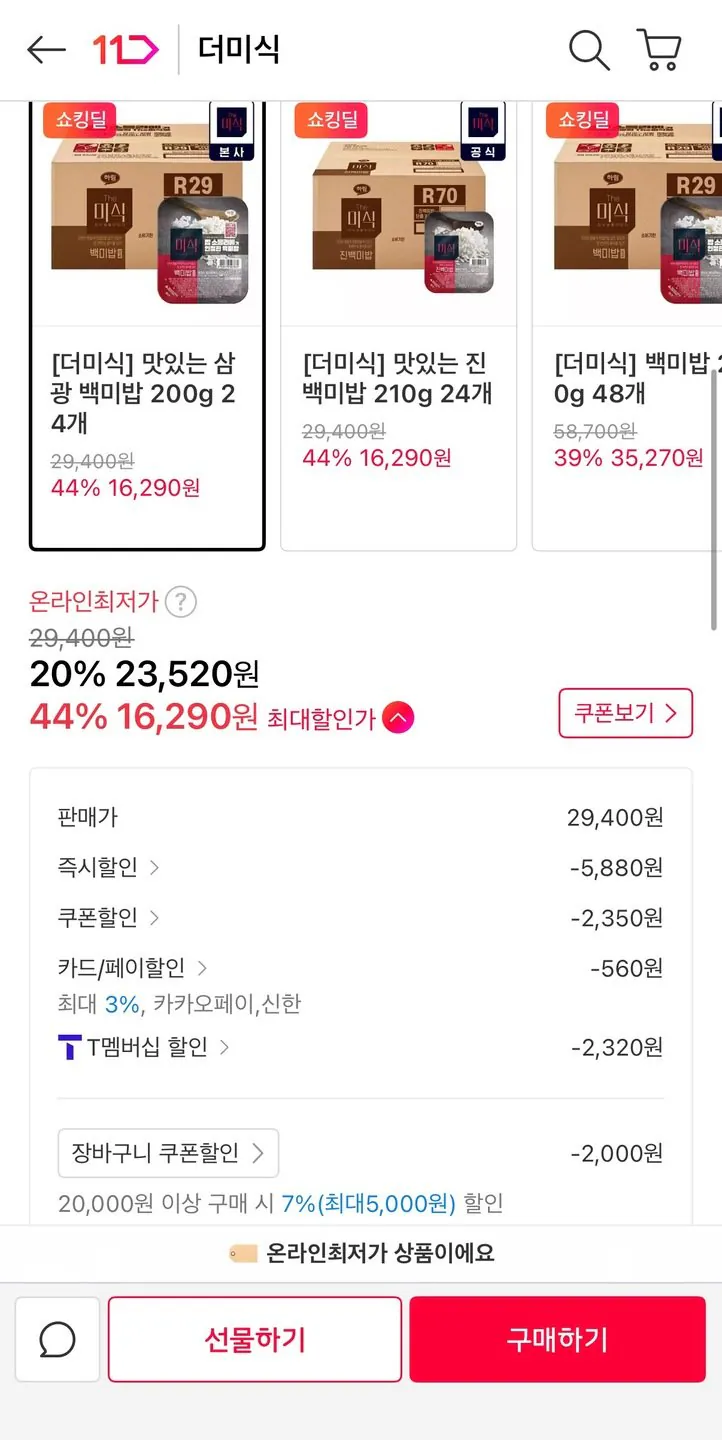
Task: Open 장바구니 쿠폰할인 option
Action: (168, 1154)
